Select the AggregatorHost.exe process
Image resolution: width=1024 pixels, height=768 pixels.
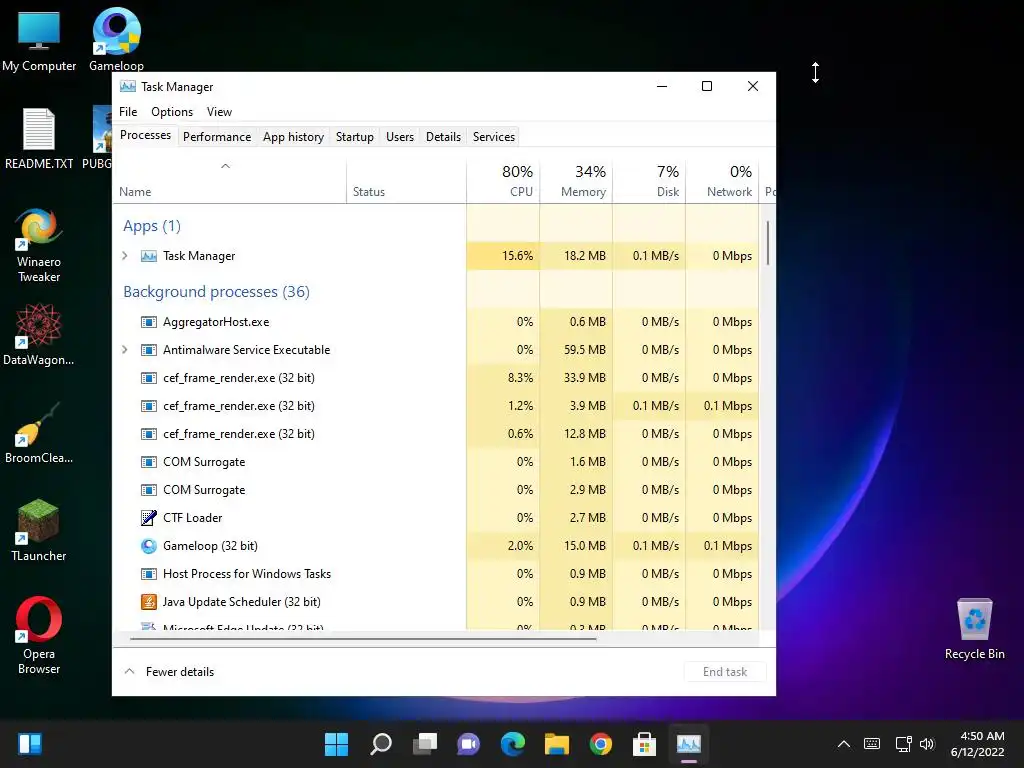click(436, 322)
